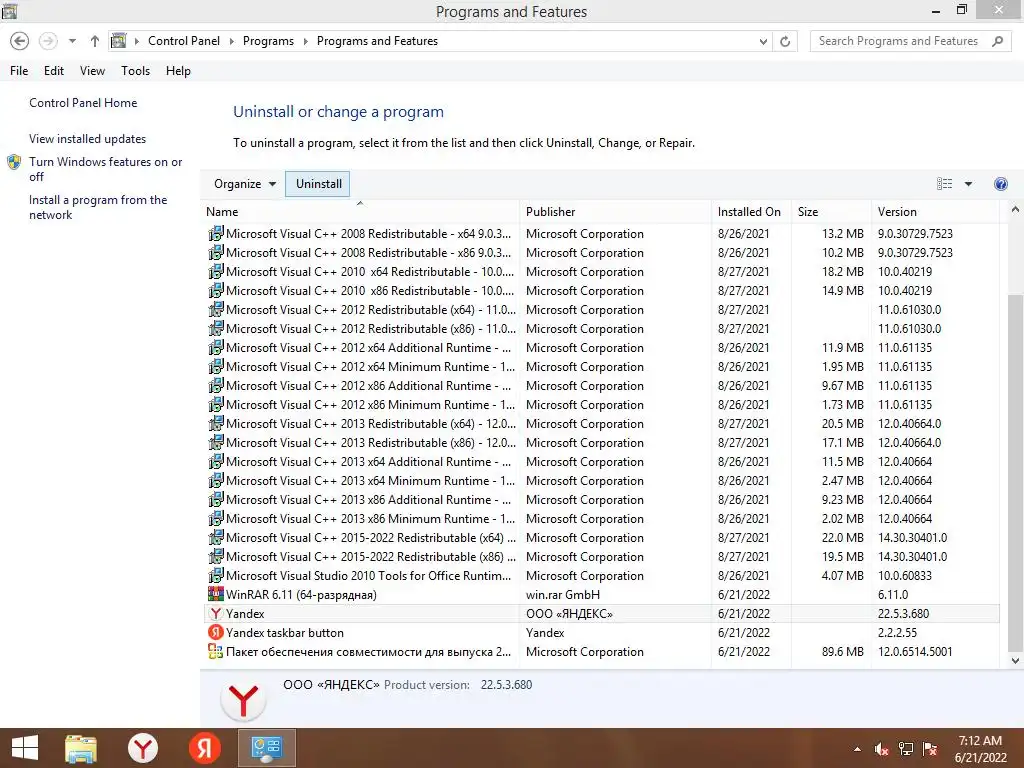Click the list scrollbar down arrow
Viewport: 1024px width, 768px height.
pos(1015,660)
